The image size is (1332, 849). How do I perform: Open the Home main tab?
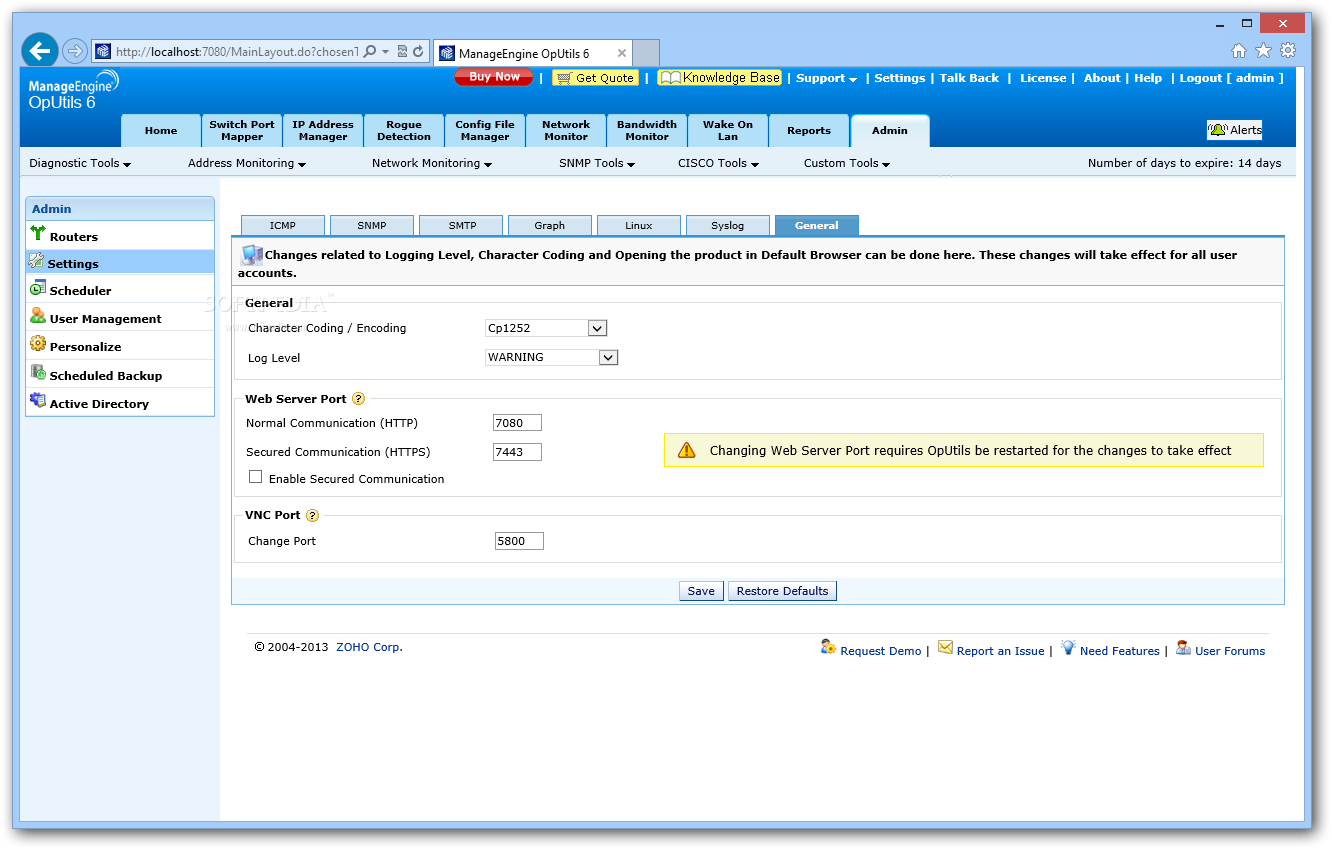coord(161,131)
